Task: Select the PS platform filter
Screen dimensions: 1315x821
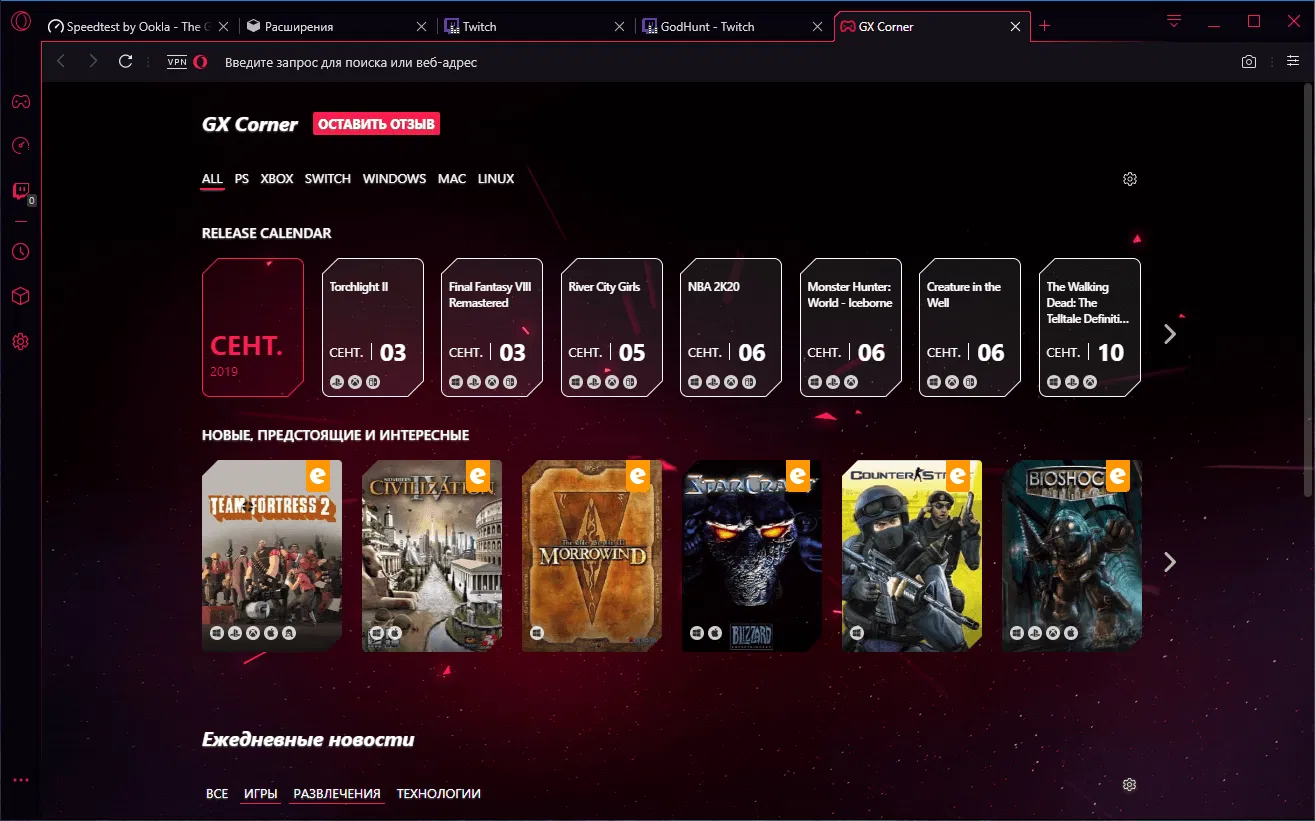Action: [x=242, y=179]
